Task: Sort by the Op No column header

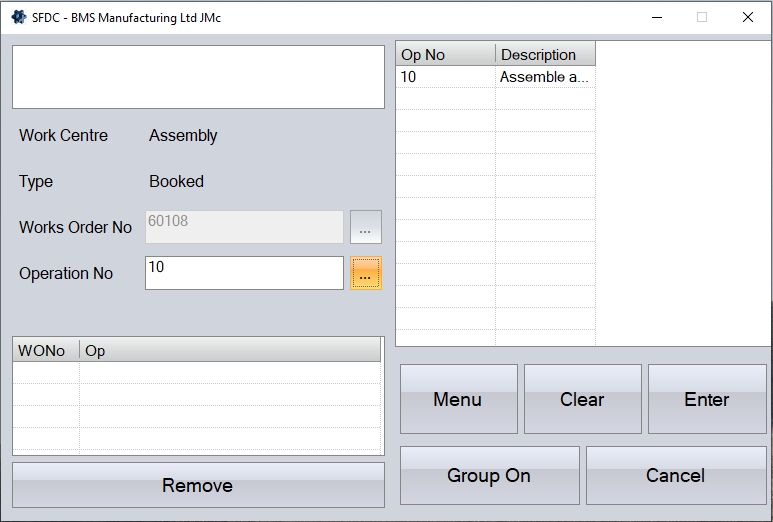Action: click(445, 55)
